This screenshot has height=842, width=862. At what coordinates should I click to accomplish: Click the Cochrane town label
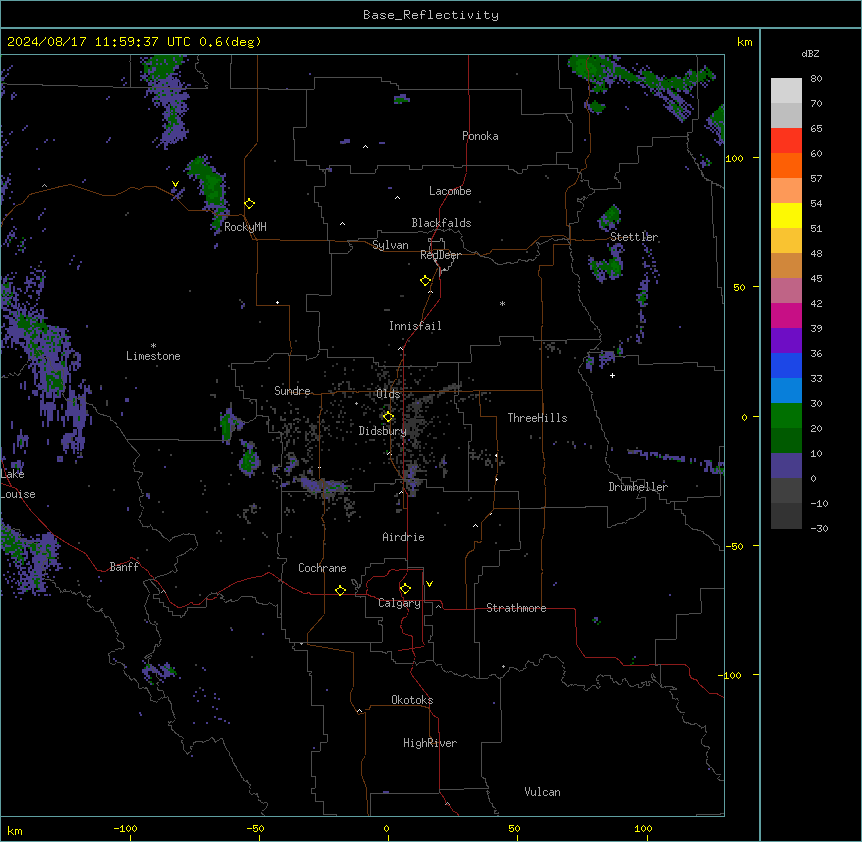tap(322, 568)
